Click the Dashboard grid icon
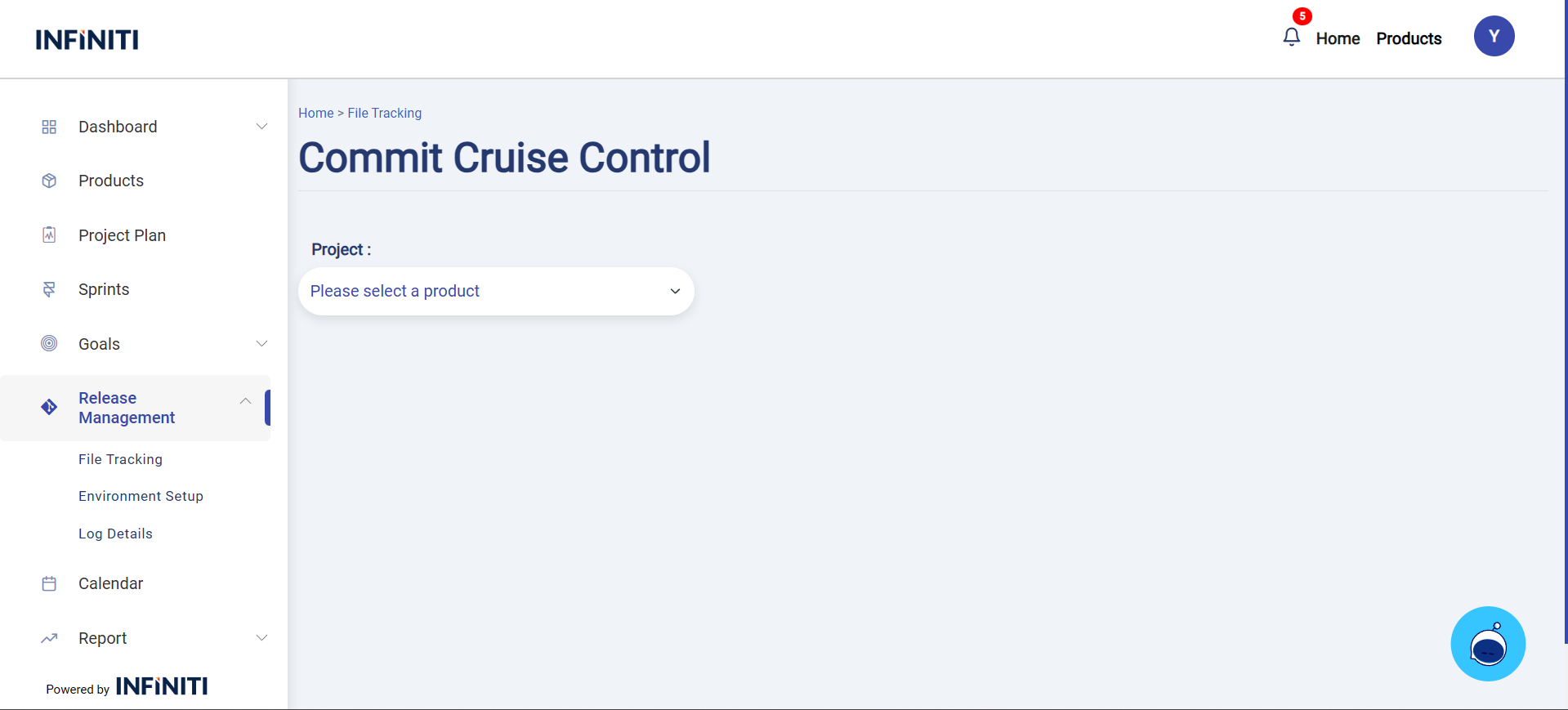 click(49, 127)
